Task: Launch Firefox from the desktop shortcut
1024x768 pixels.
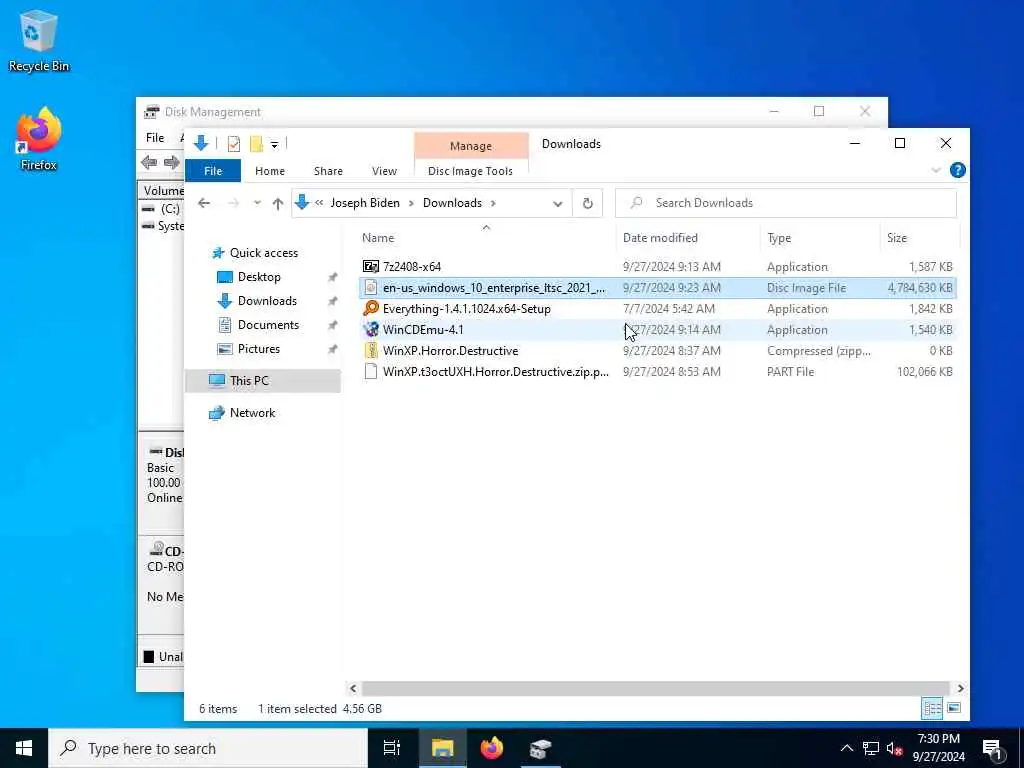Action: click(x=39, y=139)
